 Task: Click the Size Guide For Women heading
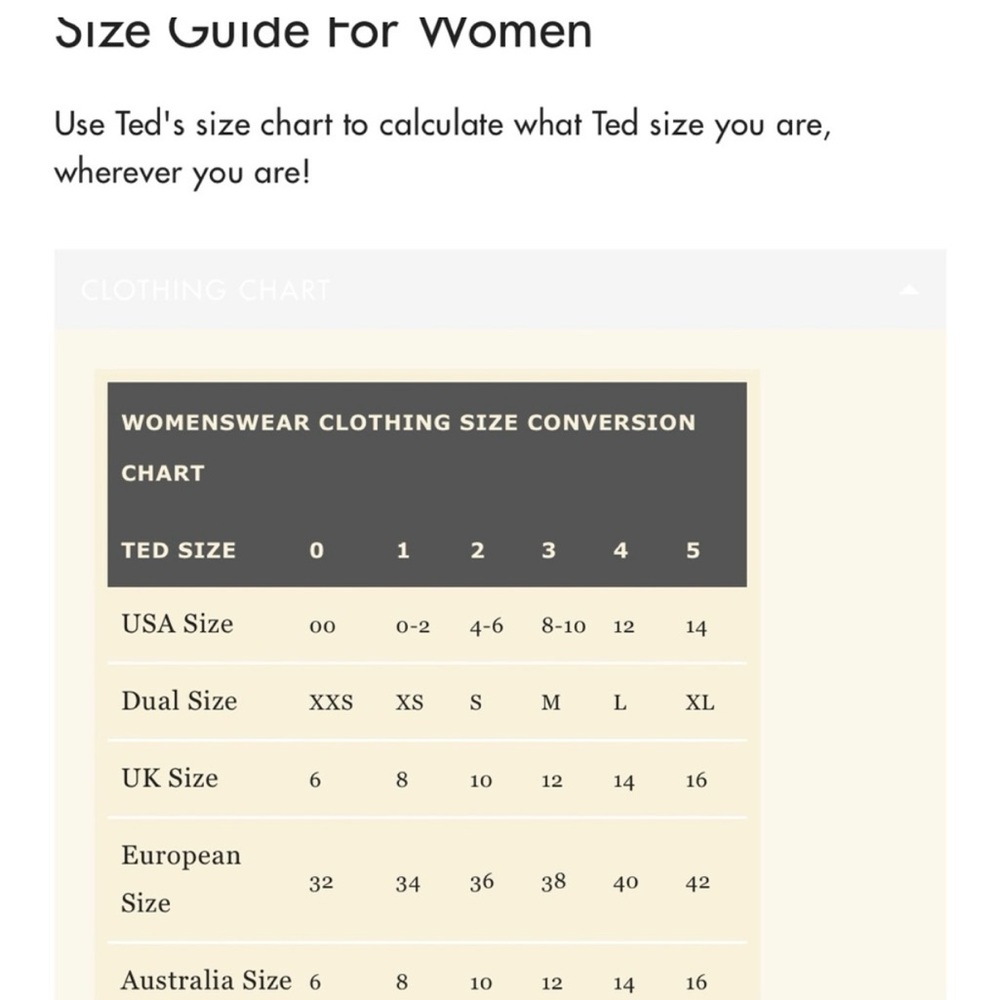[323, 31]
